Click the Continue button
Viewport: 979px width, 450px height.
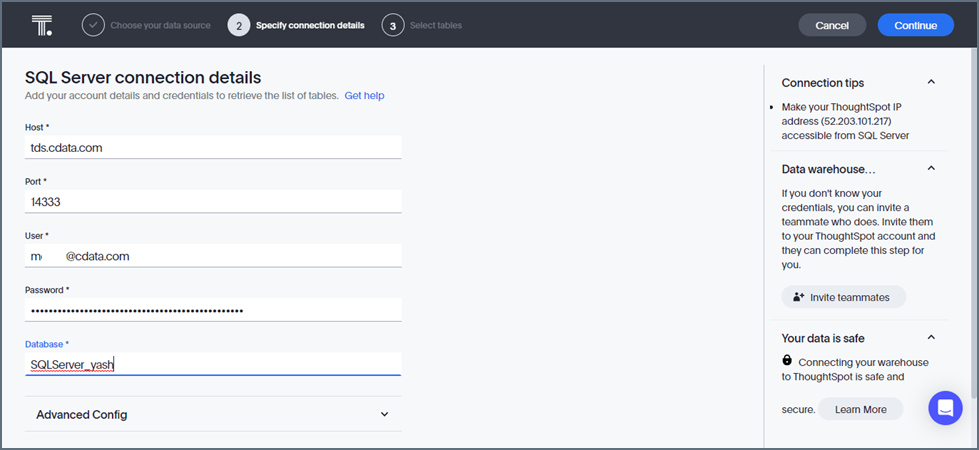[915, 26]
